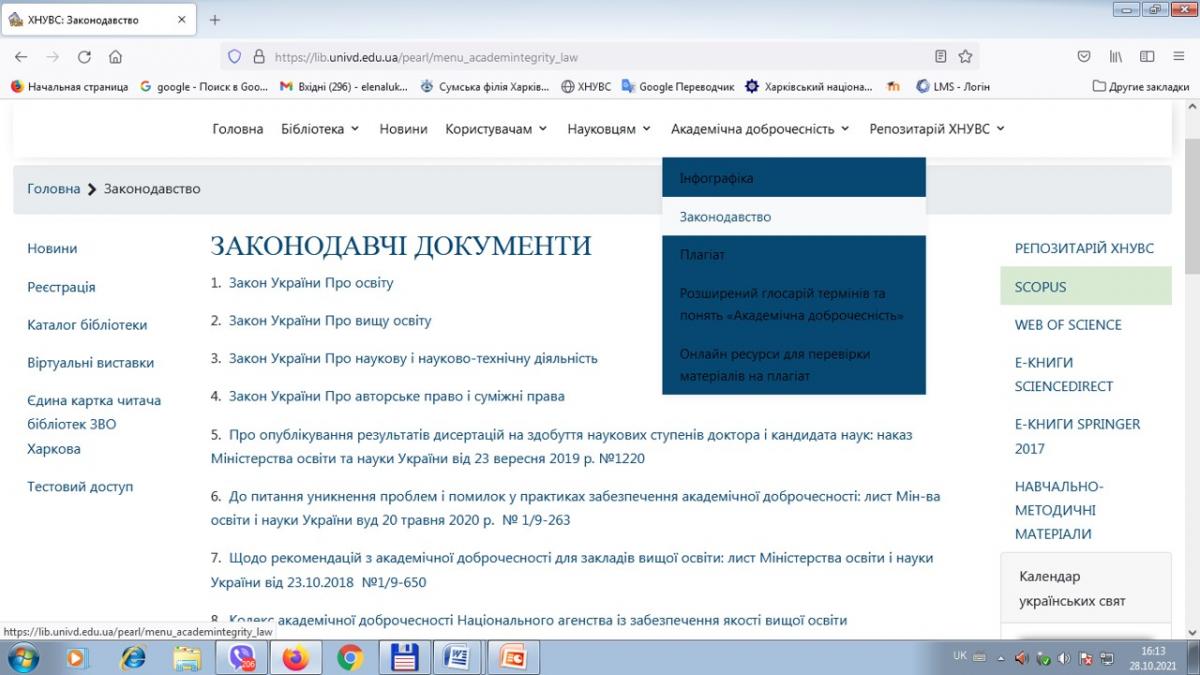Open the Сумська філія Харків... bookmark
The image size is (1200, 675).
pos(485,87)
